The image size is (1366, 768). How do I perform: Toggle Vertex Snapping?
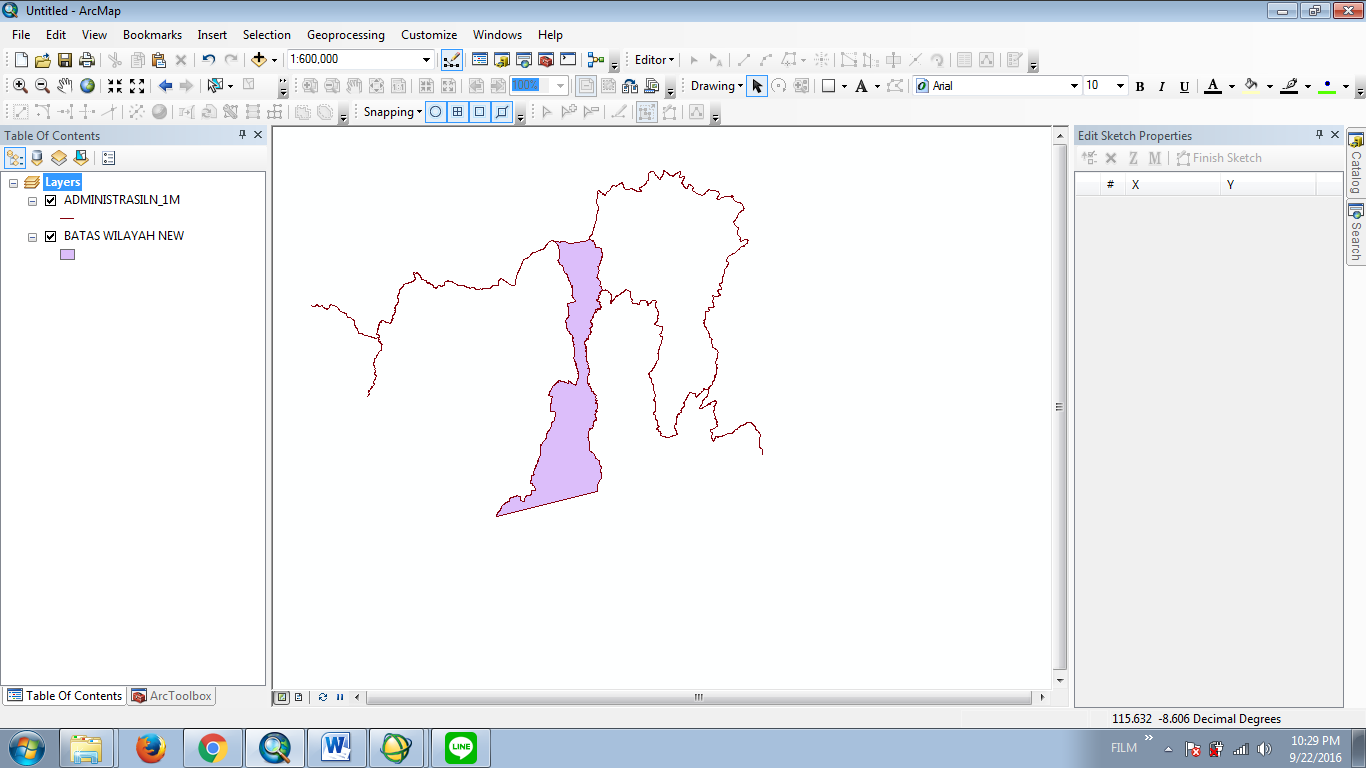point(479,112)
